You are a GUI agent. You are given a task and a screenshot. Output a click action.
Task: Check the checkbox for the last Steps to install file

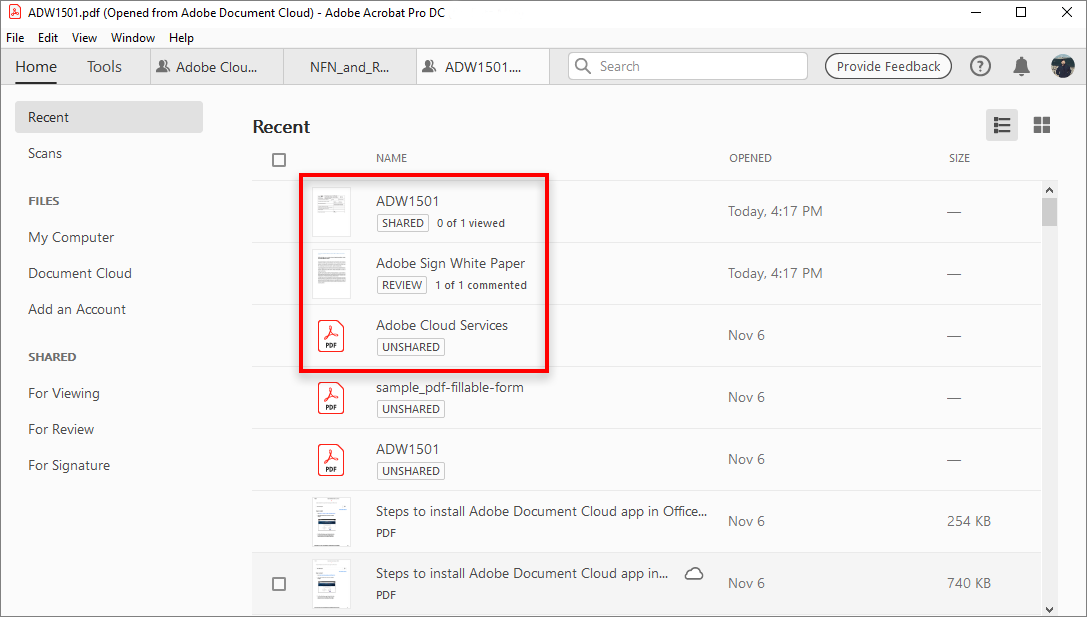279,584
